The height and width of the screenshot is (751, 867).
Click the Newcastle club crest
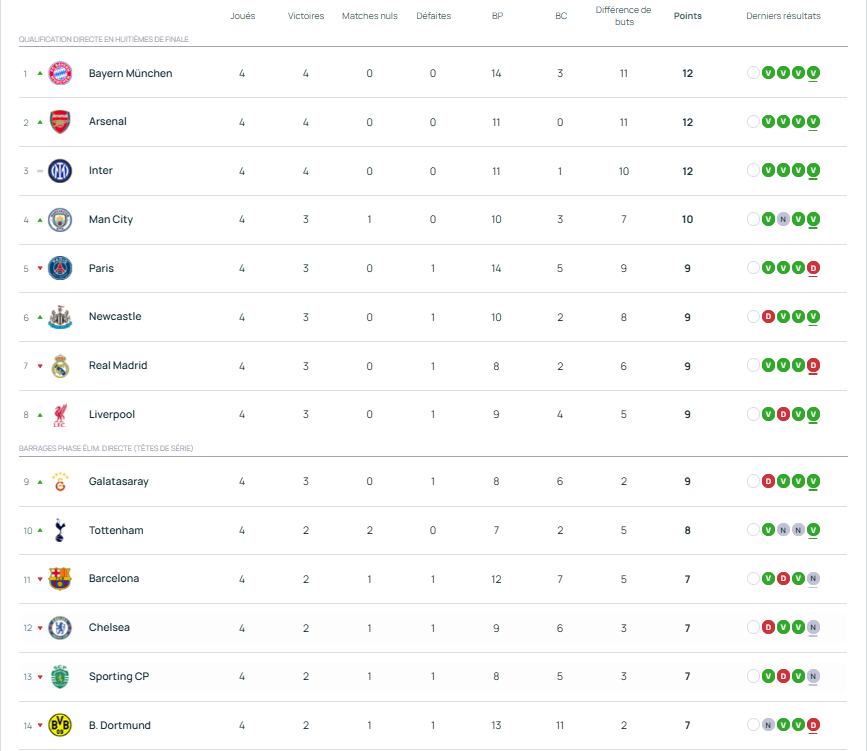[x=61, y=317]
